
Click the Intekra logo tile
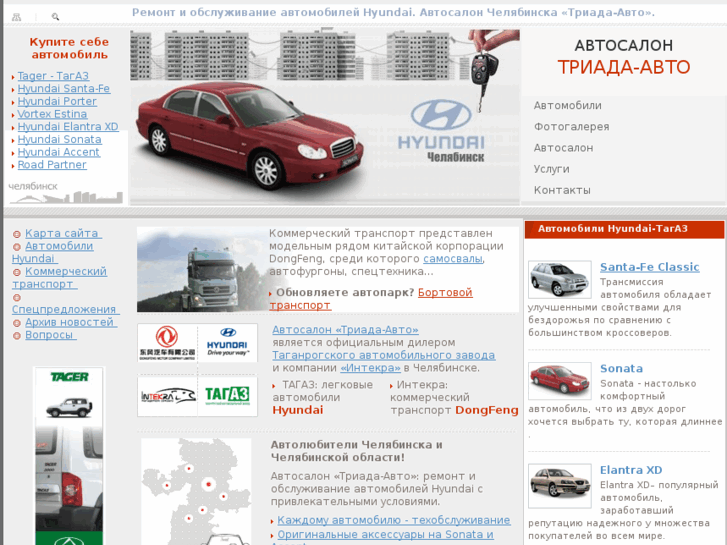pyautogui.click(x=167, y=396)
